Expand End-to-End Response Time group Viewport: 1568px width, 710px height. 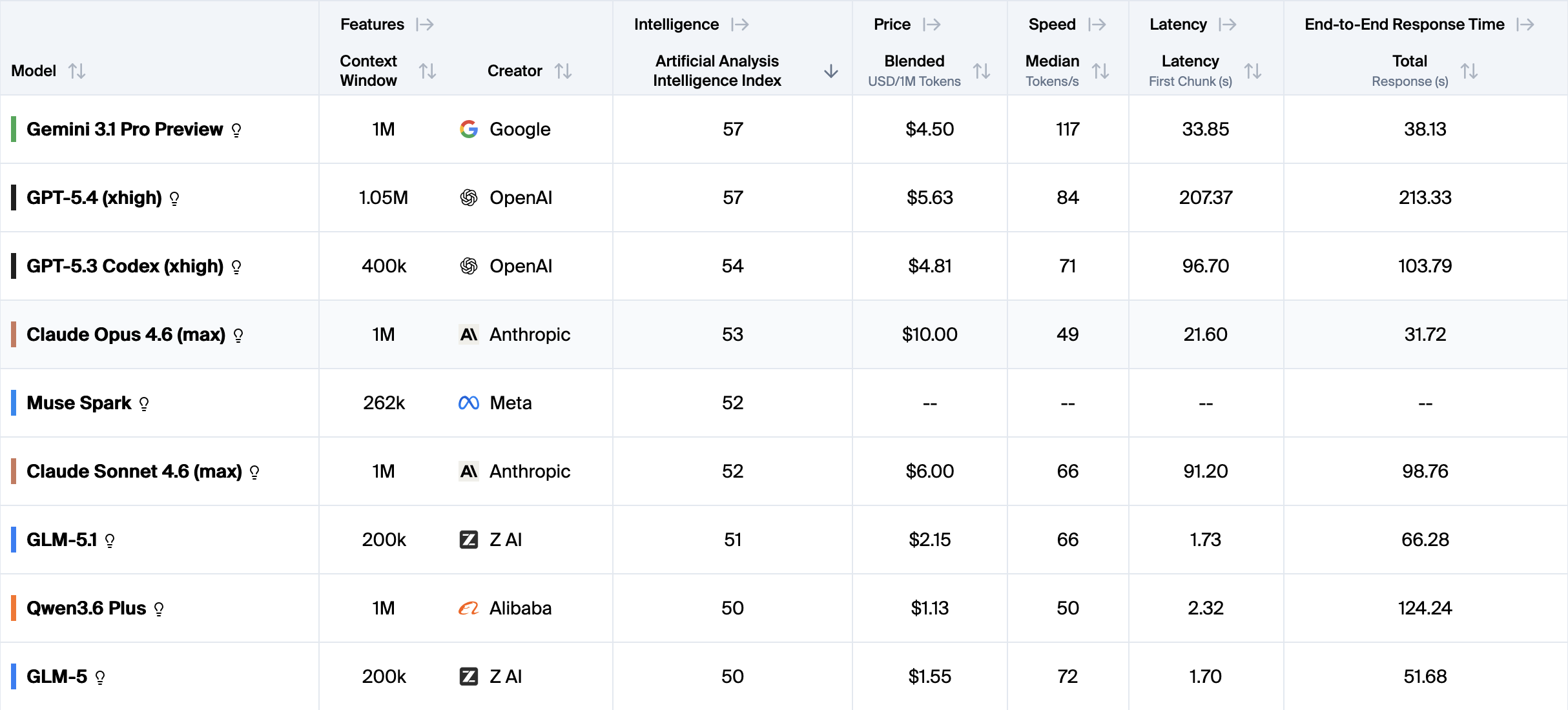click(x=1525, y=25)
